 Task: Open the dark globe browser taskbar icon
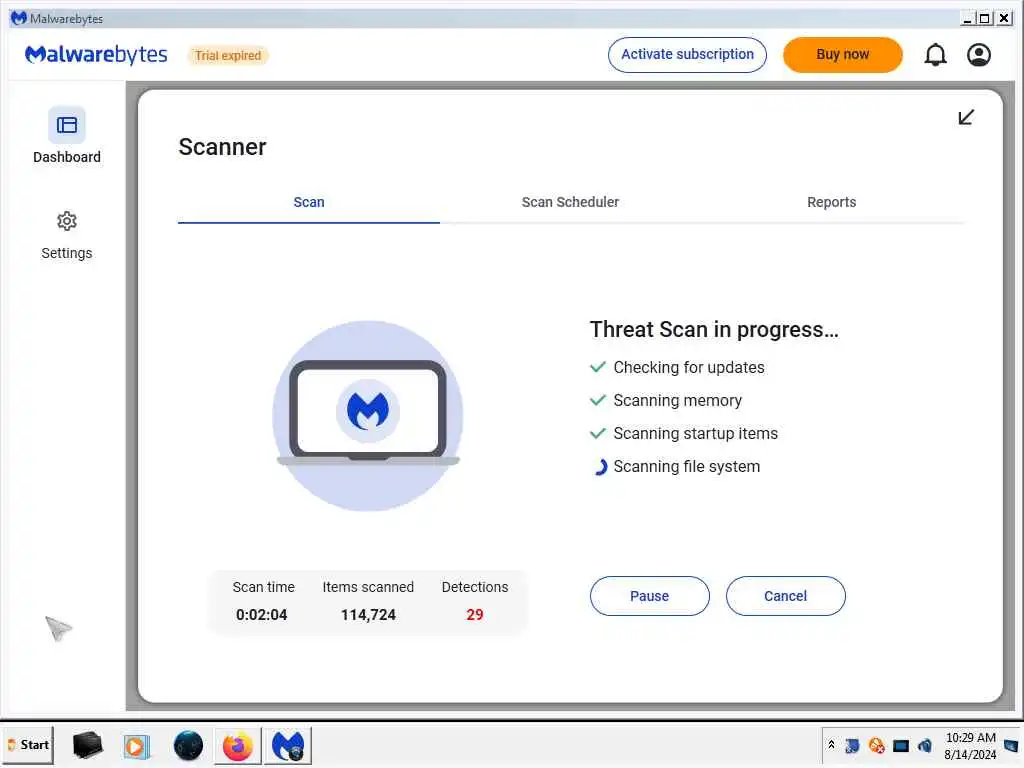click(x=188, y=745)
